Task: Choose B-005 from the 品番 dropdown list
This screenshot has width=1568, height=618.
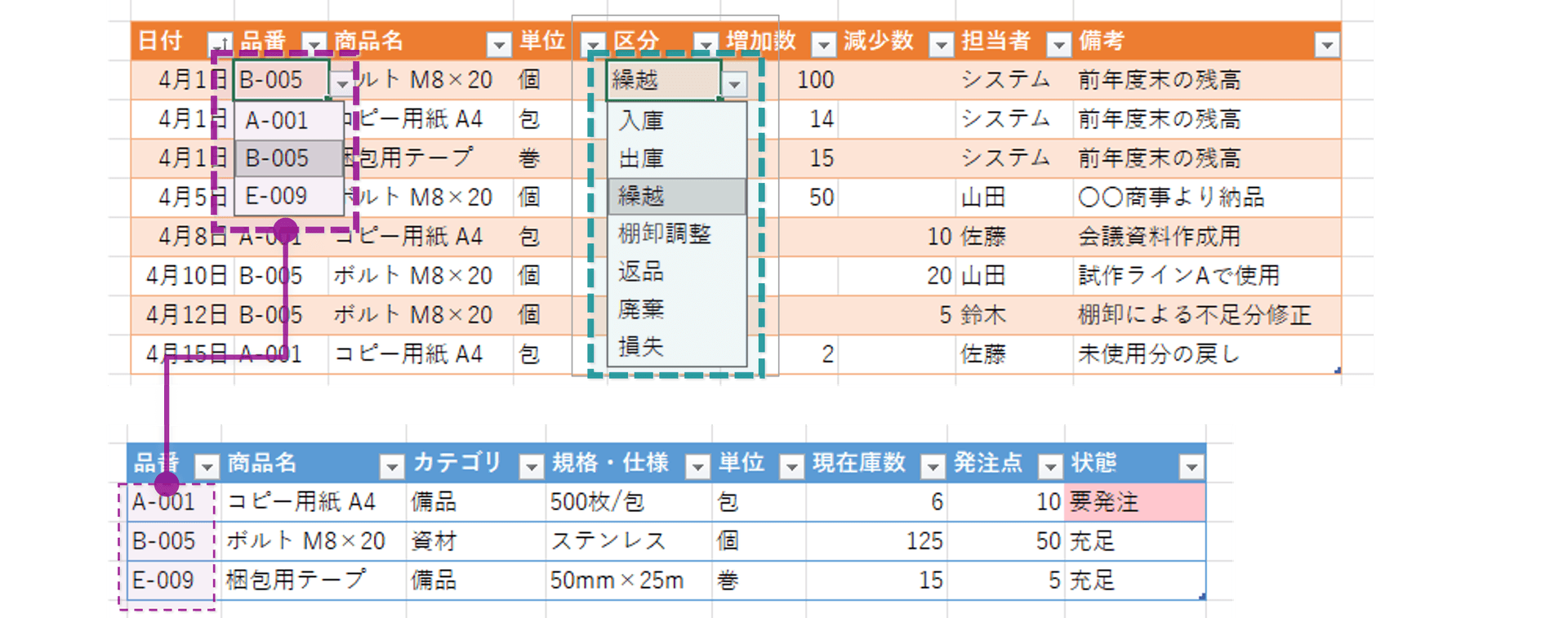Action: pos(289,158)
